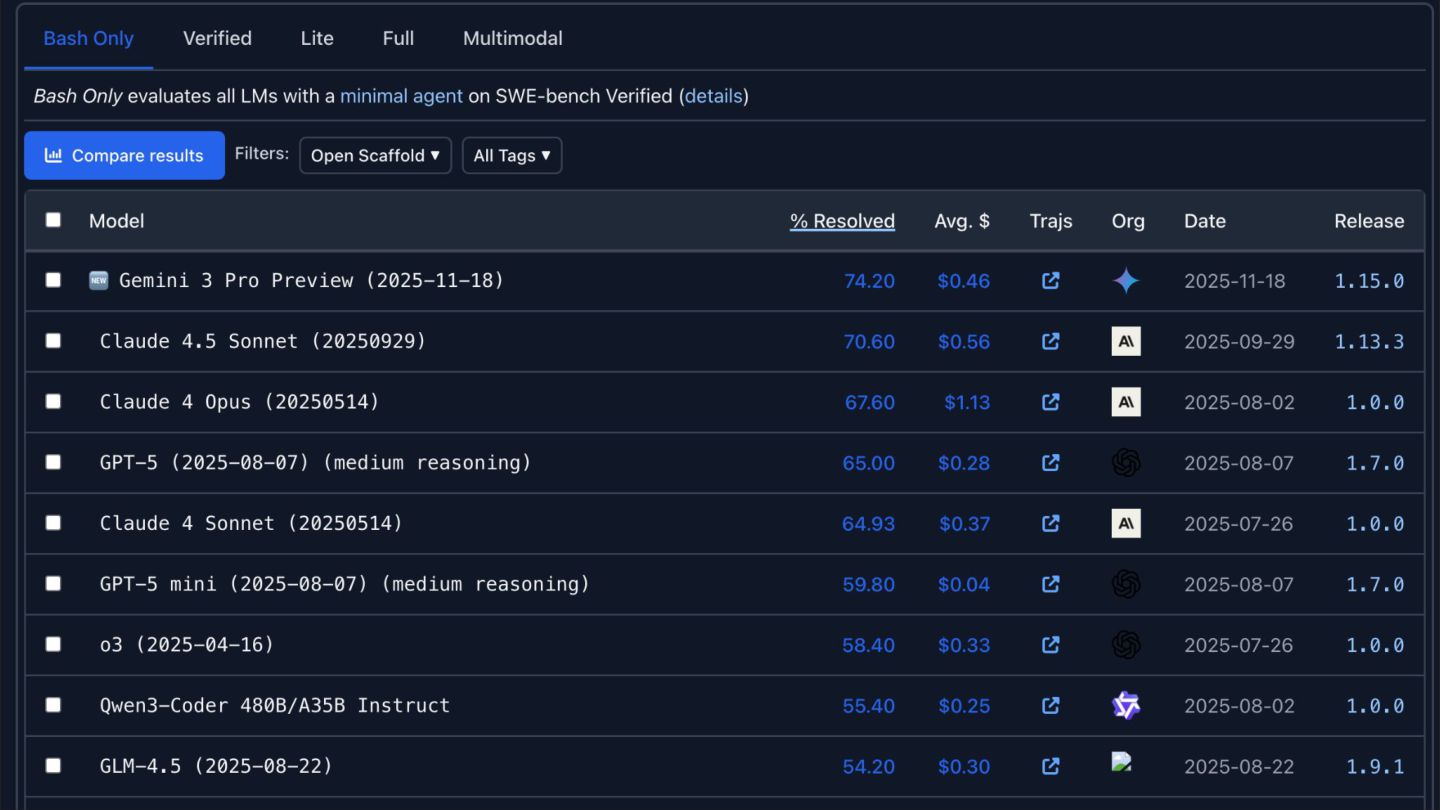
Task: Open trajectories link for Qwen3-Coder 480B
Action: [x=1050, y=706]
